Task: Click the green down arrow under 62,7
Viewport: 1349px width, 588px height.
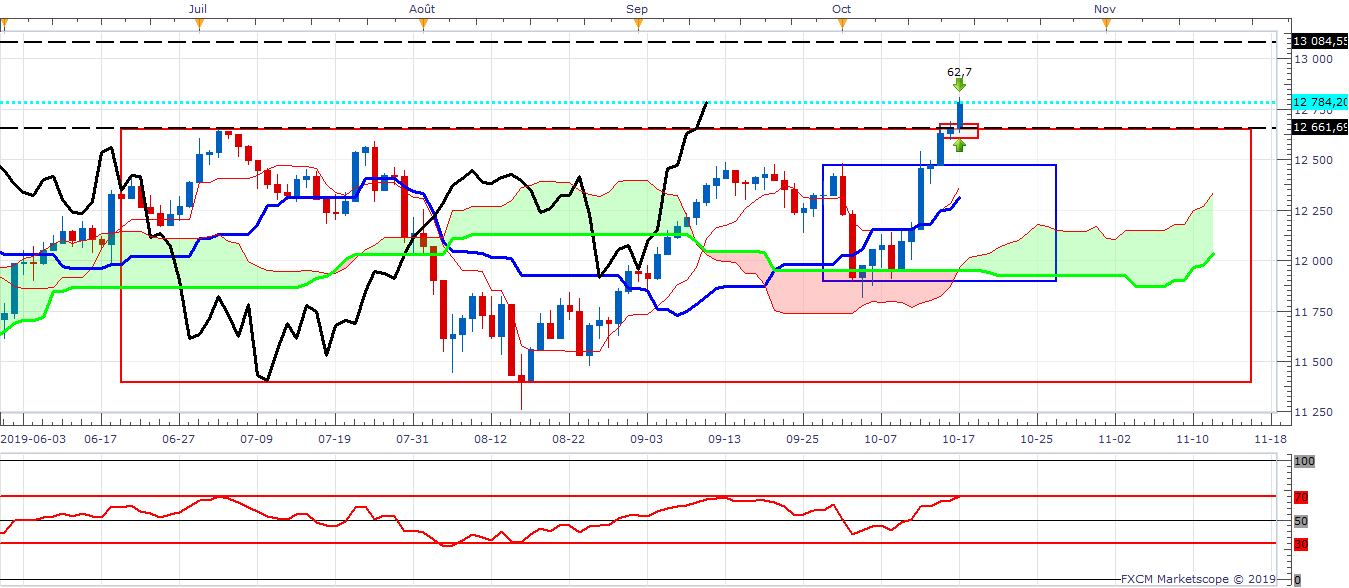Action: click(x=960, y=85)
